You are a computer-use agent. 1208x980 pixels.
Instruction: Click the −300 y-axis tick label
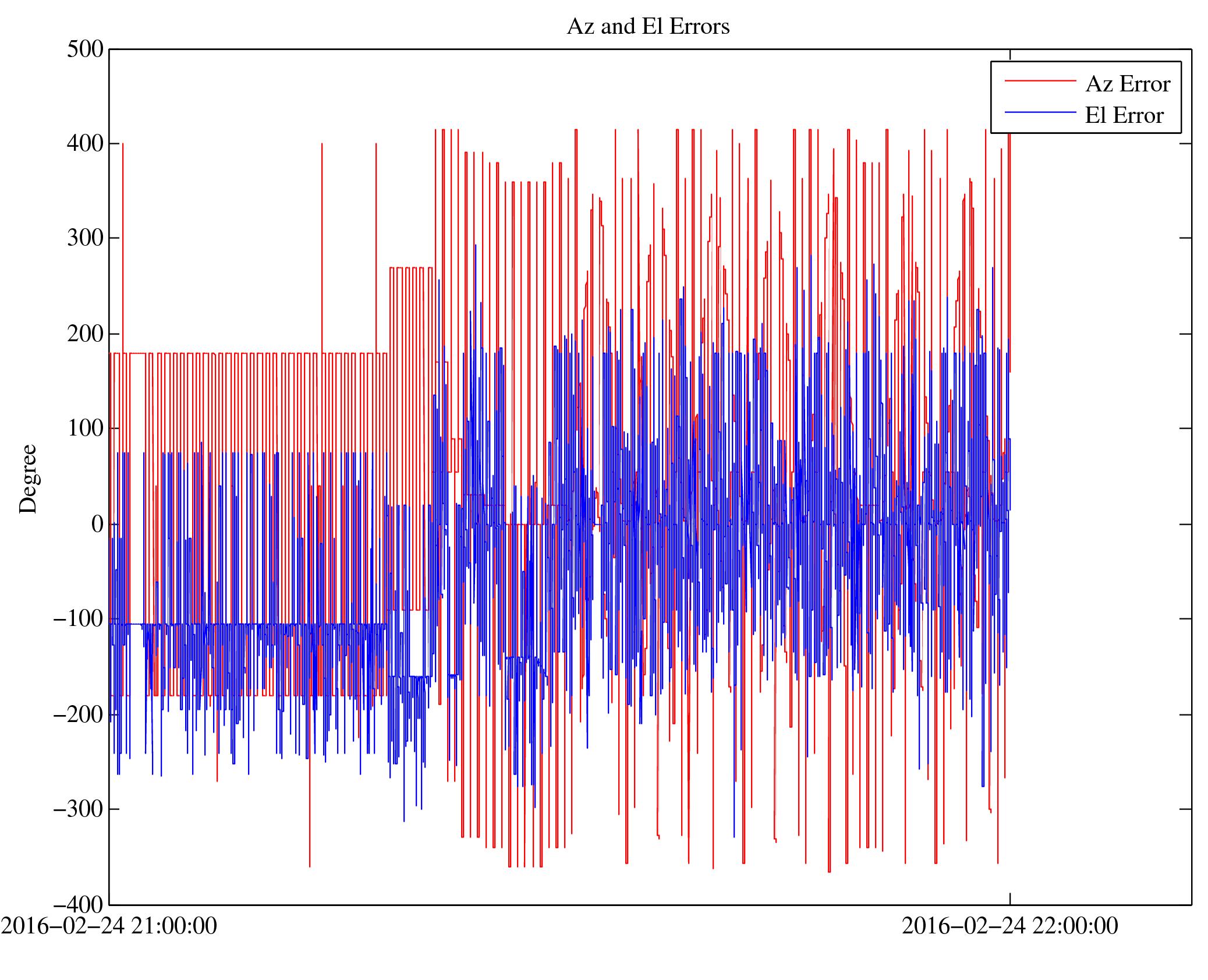(x=78, y=809)
